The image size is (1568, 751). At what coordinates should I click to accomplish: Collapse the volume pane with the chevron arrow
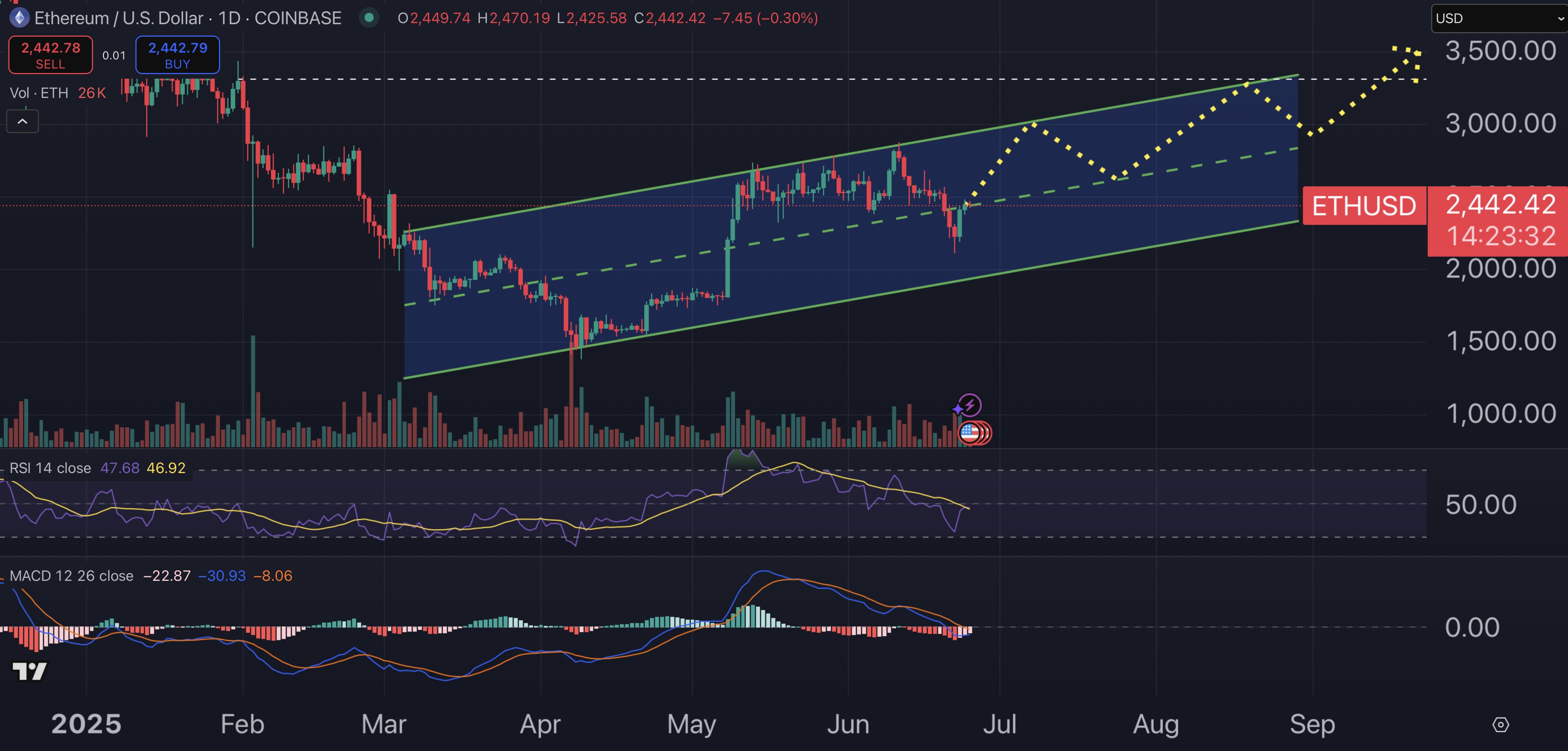point(22,121)
